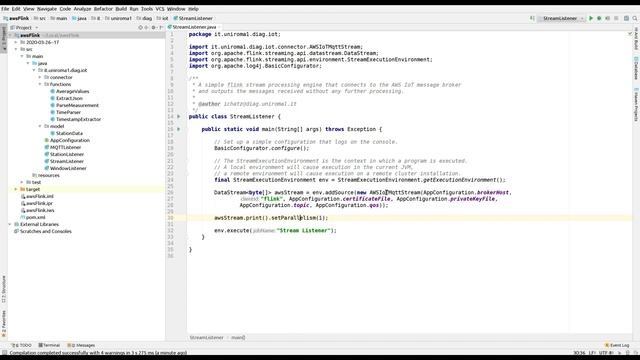Collapse the main folder in tree
Viewport: 640px width, 360px height.
coord(22,56)
